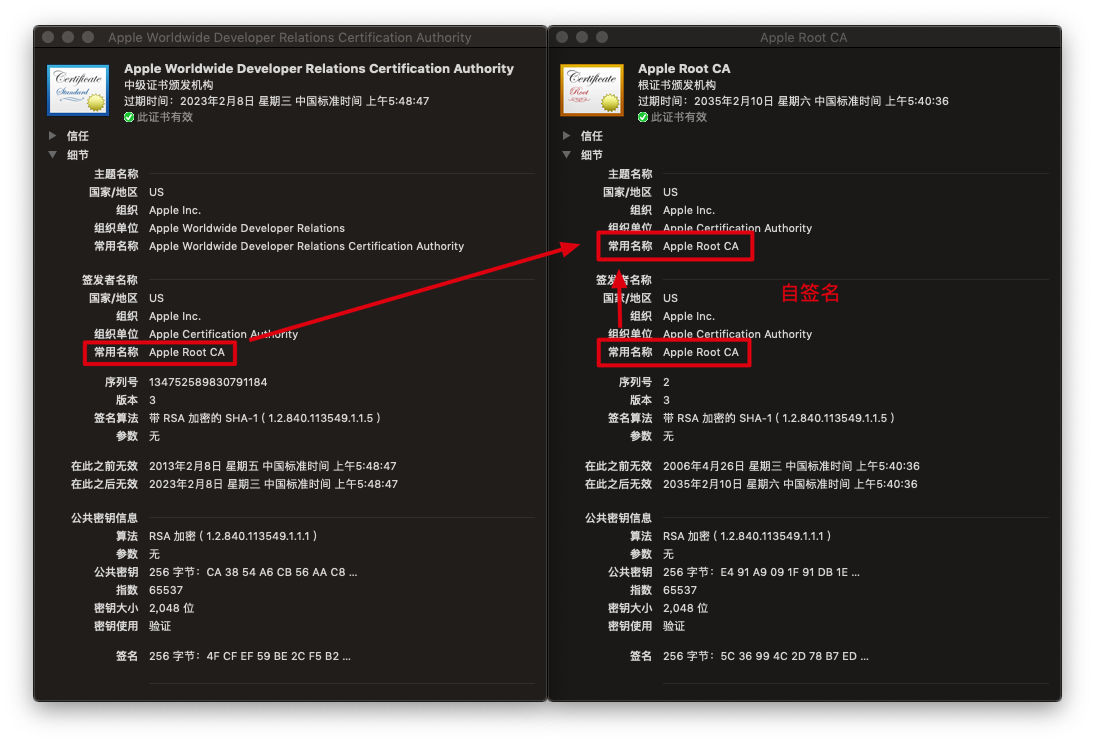
Task: Select SHA-1 signature algorithm in WWDR window
Action: [265, 418]
